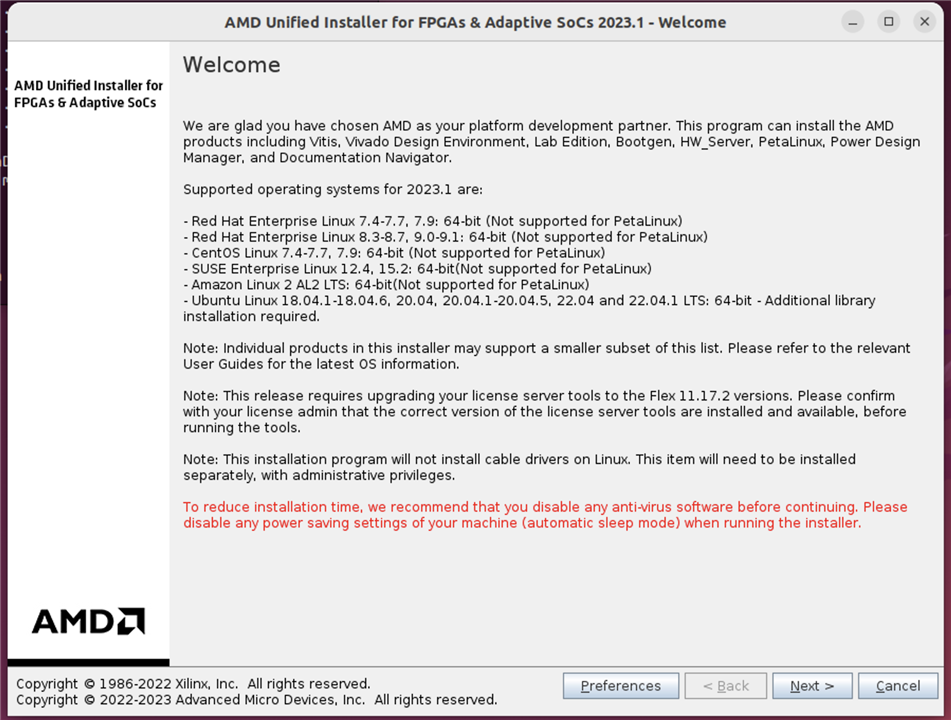This screenshot has height=720, width=951.
Task: Click the Next button to continue
Action: click(x=811, y=686)
